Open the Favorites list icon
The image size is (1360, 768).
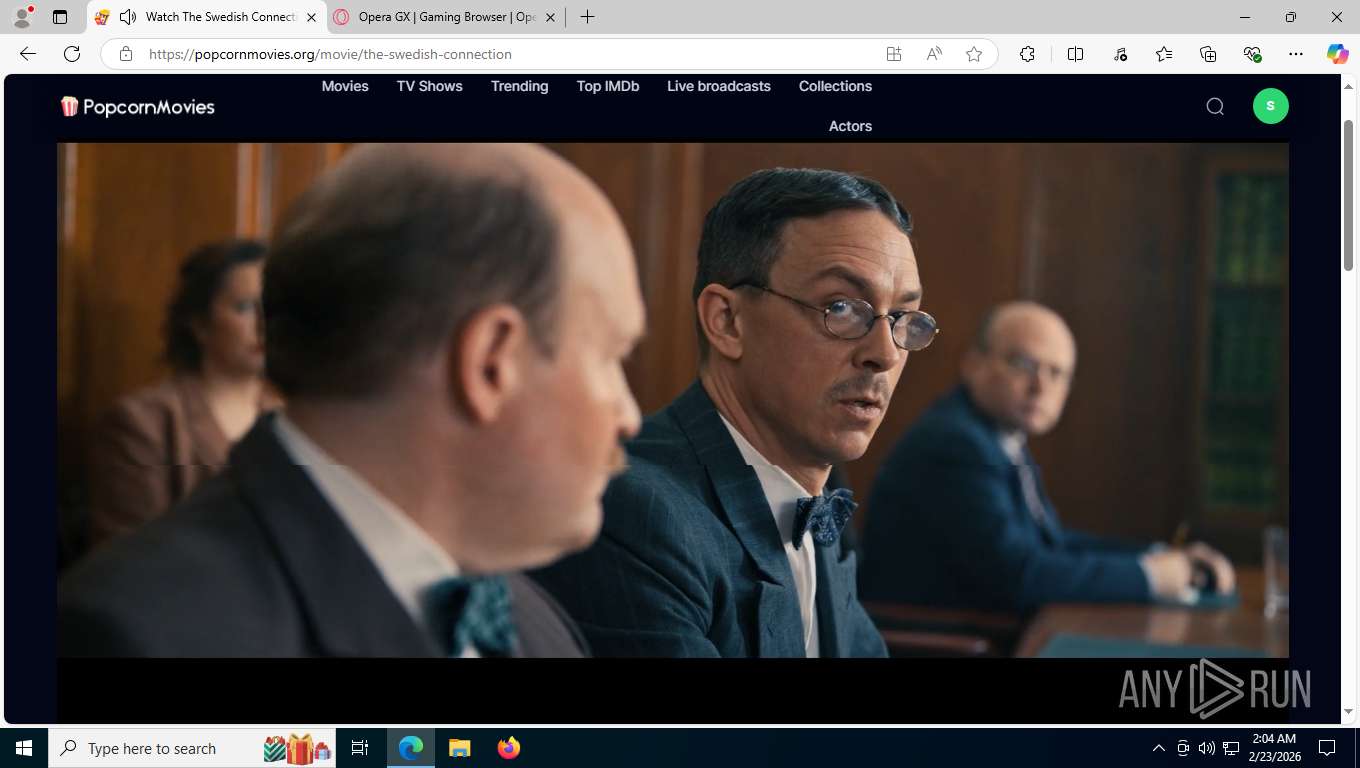[1164, 54]
